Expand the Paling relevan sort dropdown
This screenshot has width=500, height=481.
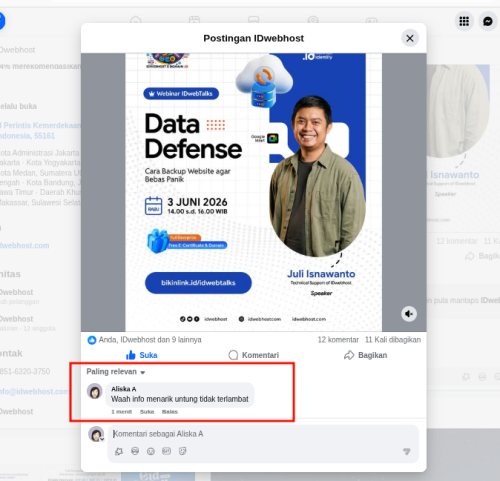116,372
